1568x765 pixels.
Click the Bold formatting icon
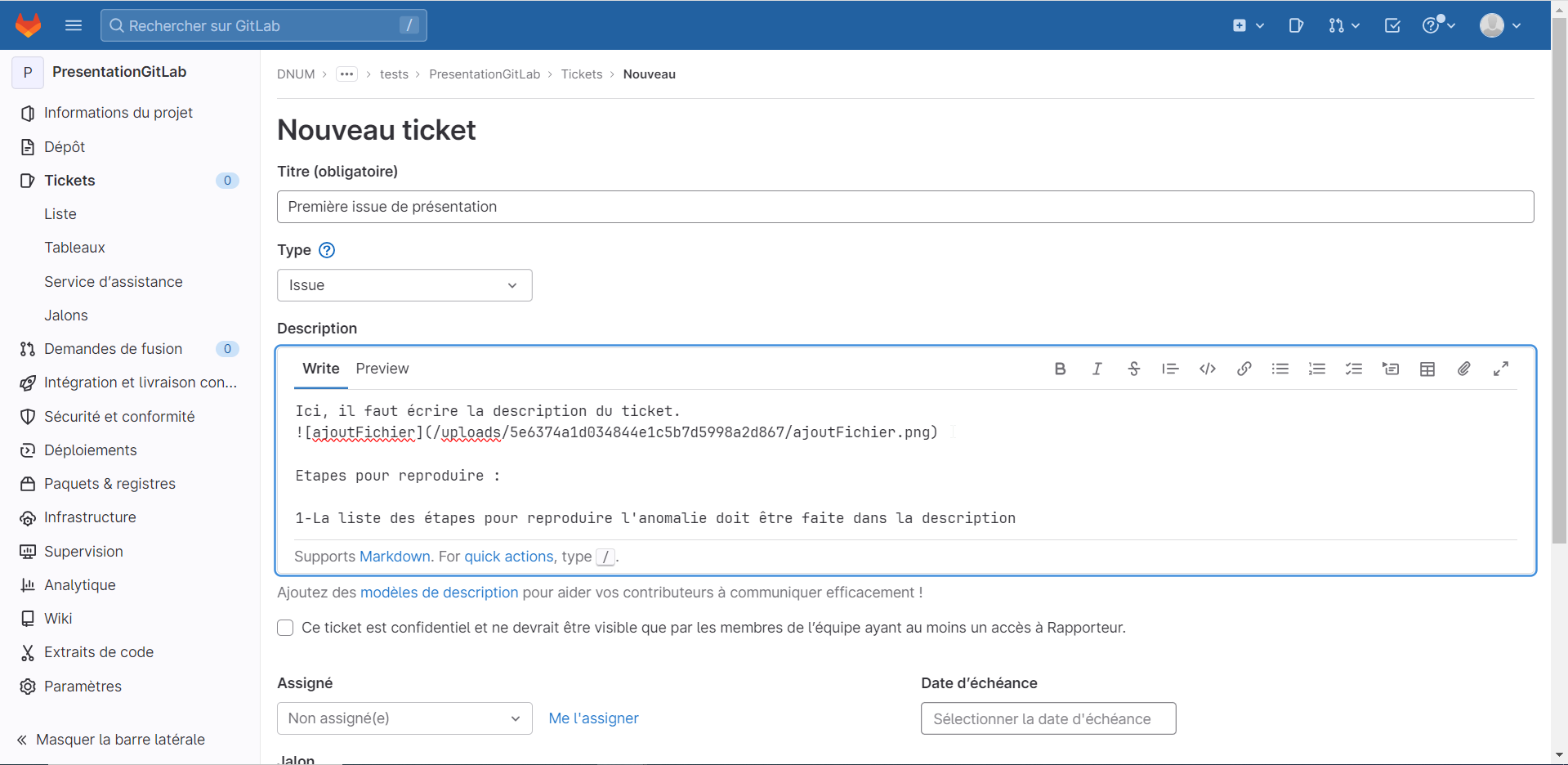pos(1060,369)
